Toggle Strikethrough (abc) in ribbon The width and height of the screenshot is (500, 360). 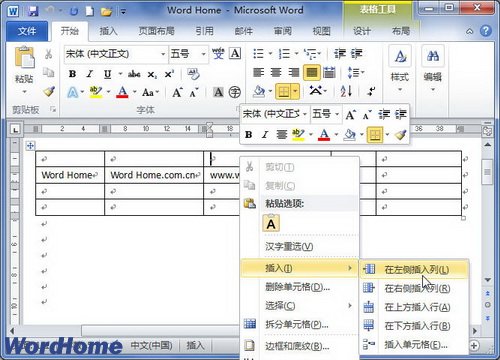pyautogui.click(x=134, y=74)
